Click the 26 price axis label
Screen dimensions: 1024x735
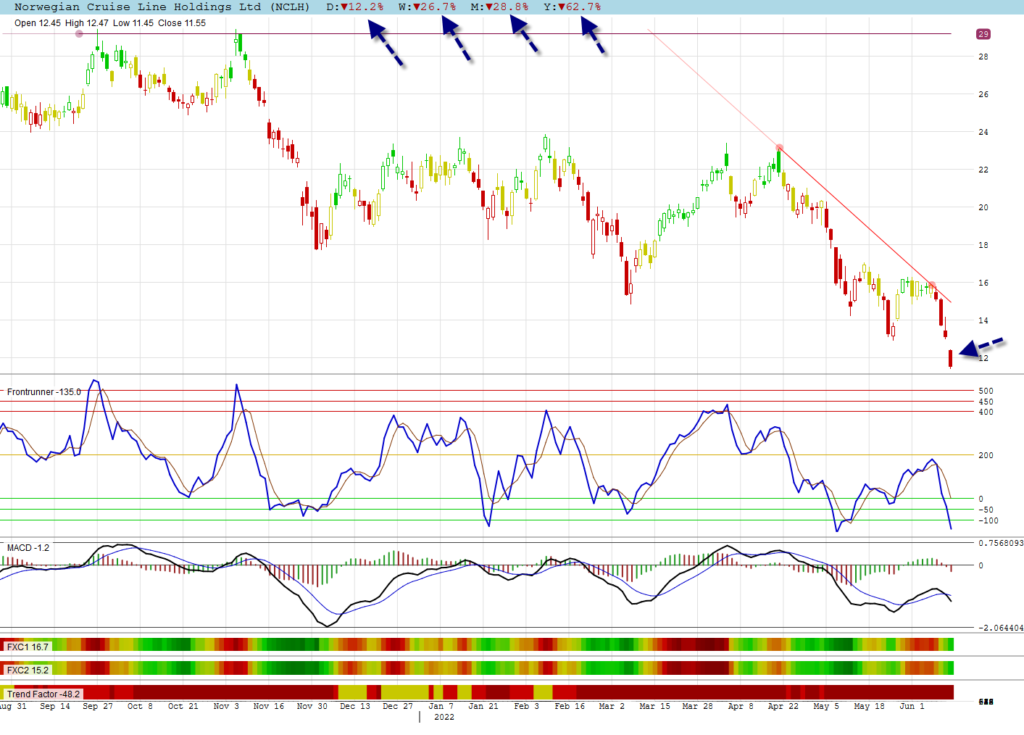click(x=983, y=94)
